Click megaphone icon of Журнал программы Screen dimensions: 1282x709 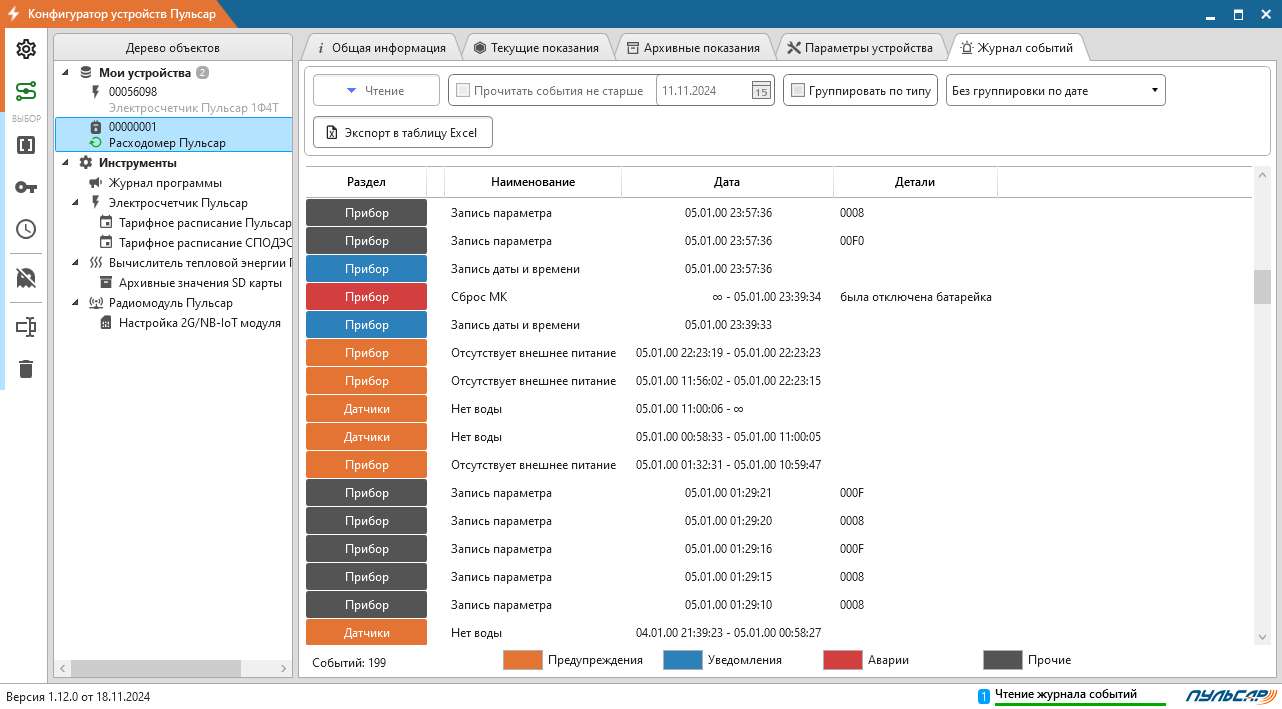[x=96, y=183]
